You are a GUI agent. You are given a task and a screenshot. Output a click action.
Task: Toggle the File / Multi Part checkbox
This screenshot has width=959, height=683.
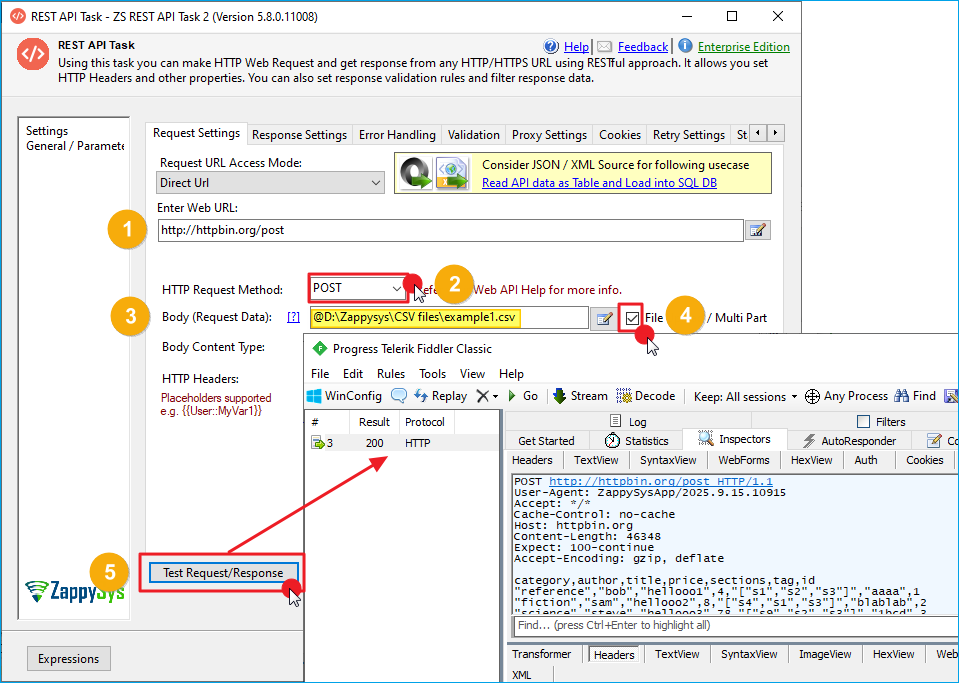pyautogui.click(x=632, y=318)
